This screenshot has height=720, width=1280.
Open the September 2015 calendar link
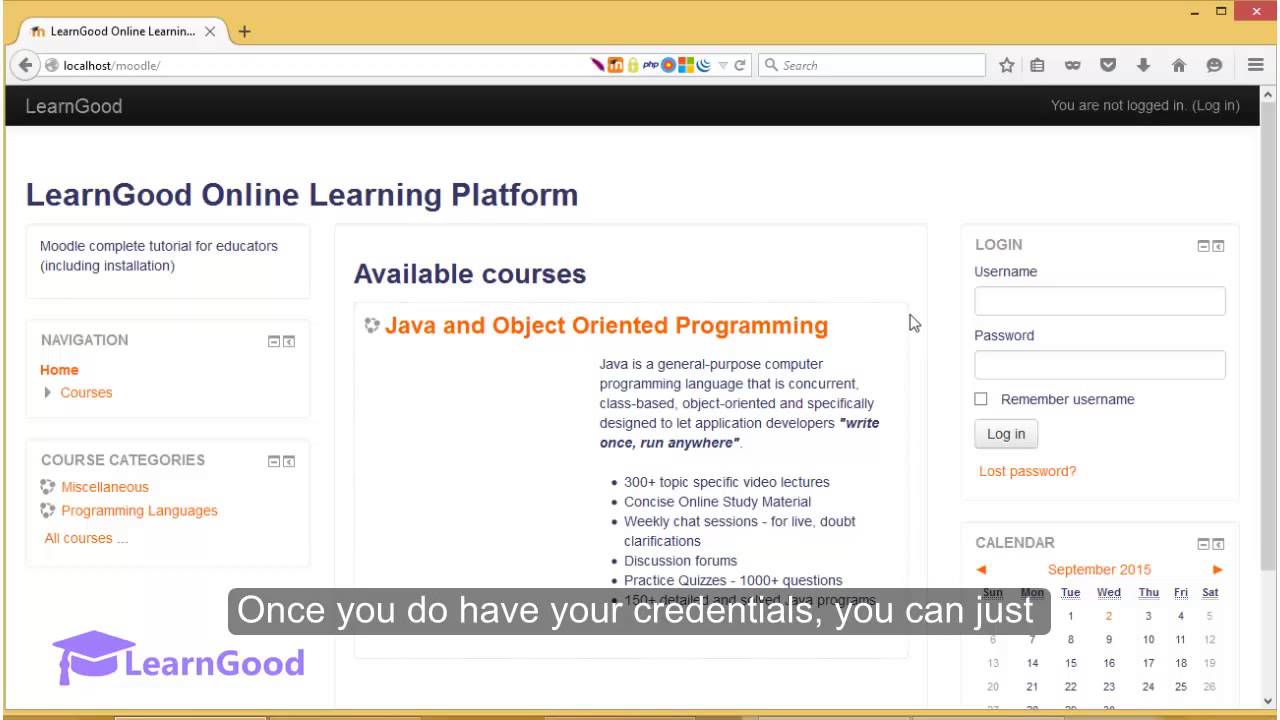coord(1099,569)
